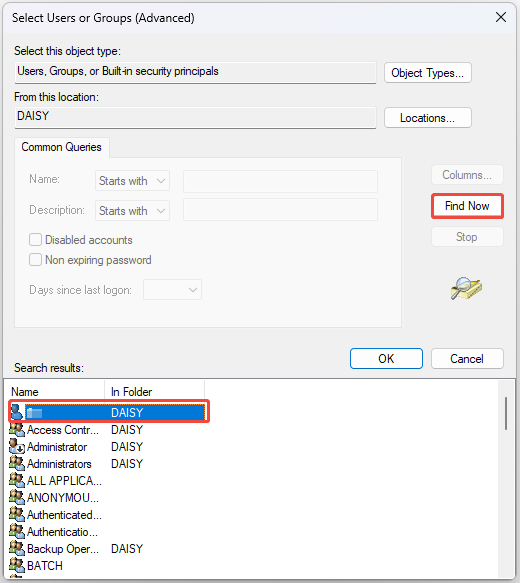The width and height of the screenshot is (520, 583).
Task: Open the Name 'Starts with' dropdown
Action: coord(132,181)
